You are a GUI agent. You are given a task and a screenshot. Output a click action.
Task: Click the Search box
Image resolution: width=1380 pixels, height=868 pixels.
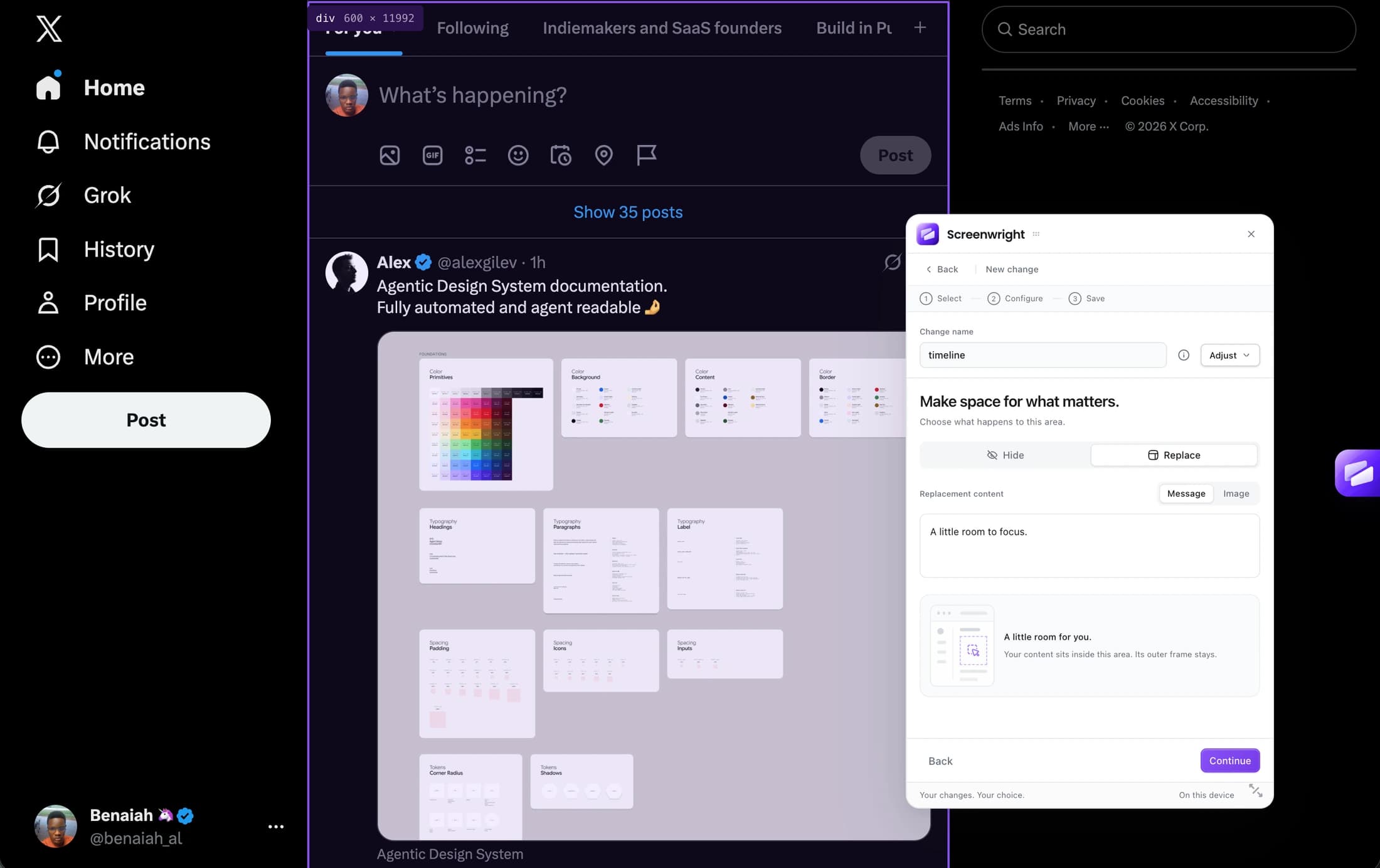pyautogui.click(x=1169, y=29)
